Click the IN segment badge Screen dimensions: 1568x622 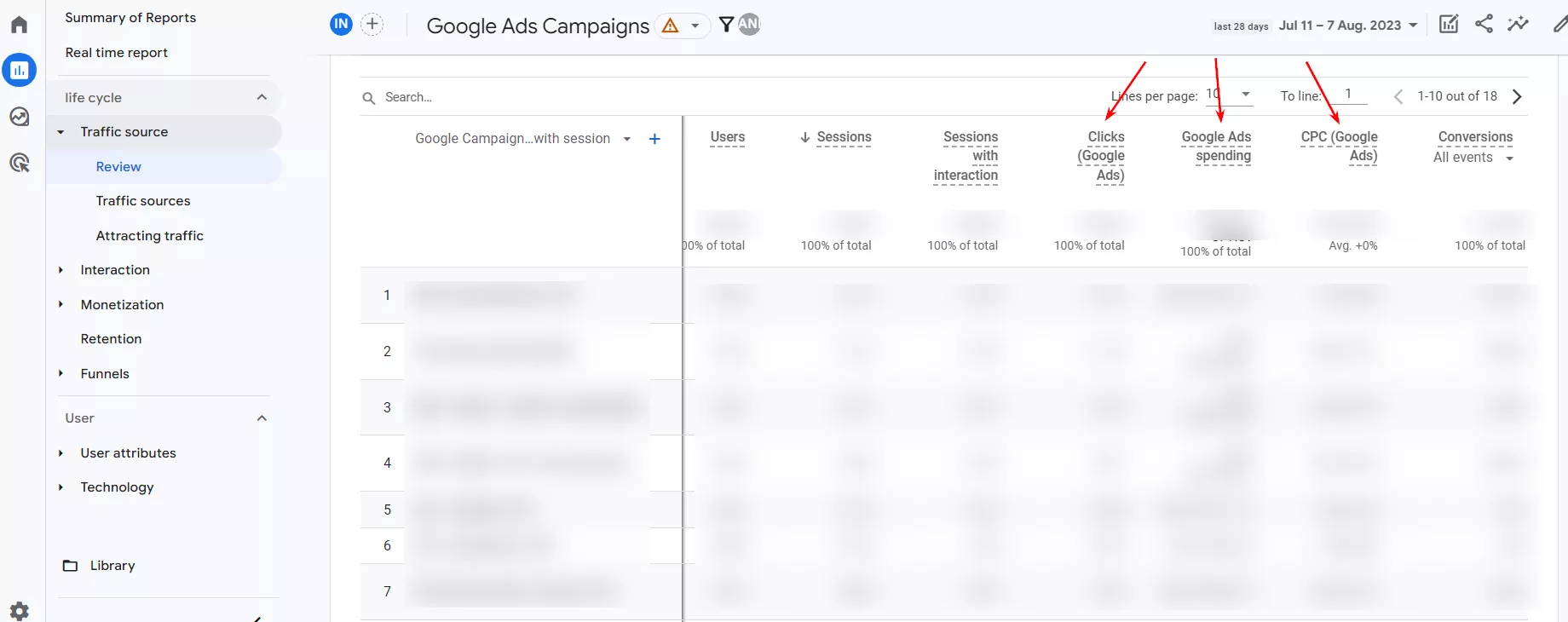(341, 24)
